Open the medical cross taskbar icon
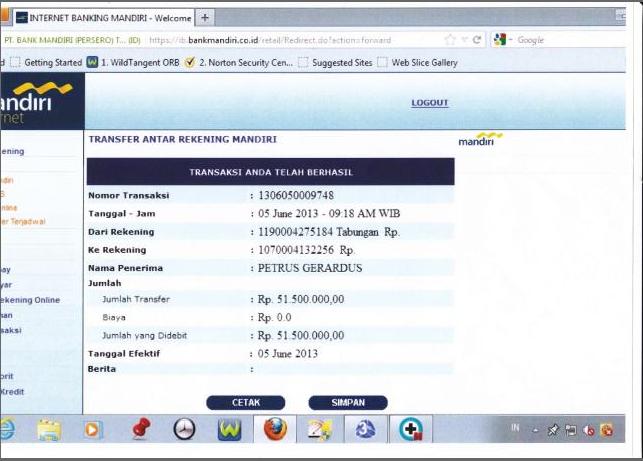This screenshot has width=643, height=461. (x=410, y=430)
